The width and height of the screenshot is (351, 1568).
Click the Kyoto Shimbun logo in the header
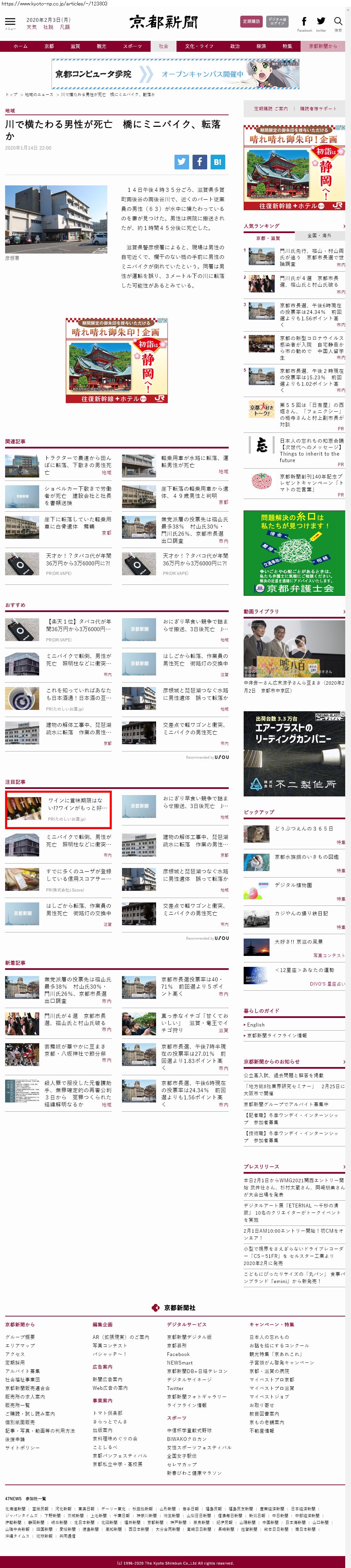coord(164,23)
